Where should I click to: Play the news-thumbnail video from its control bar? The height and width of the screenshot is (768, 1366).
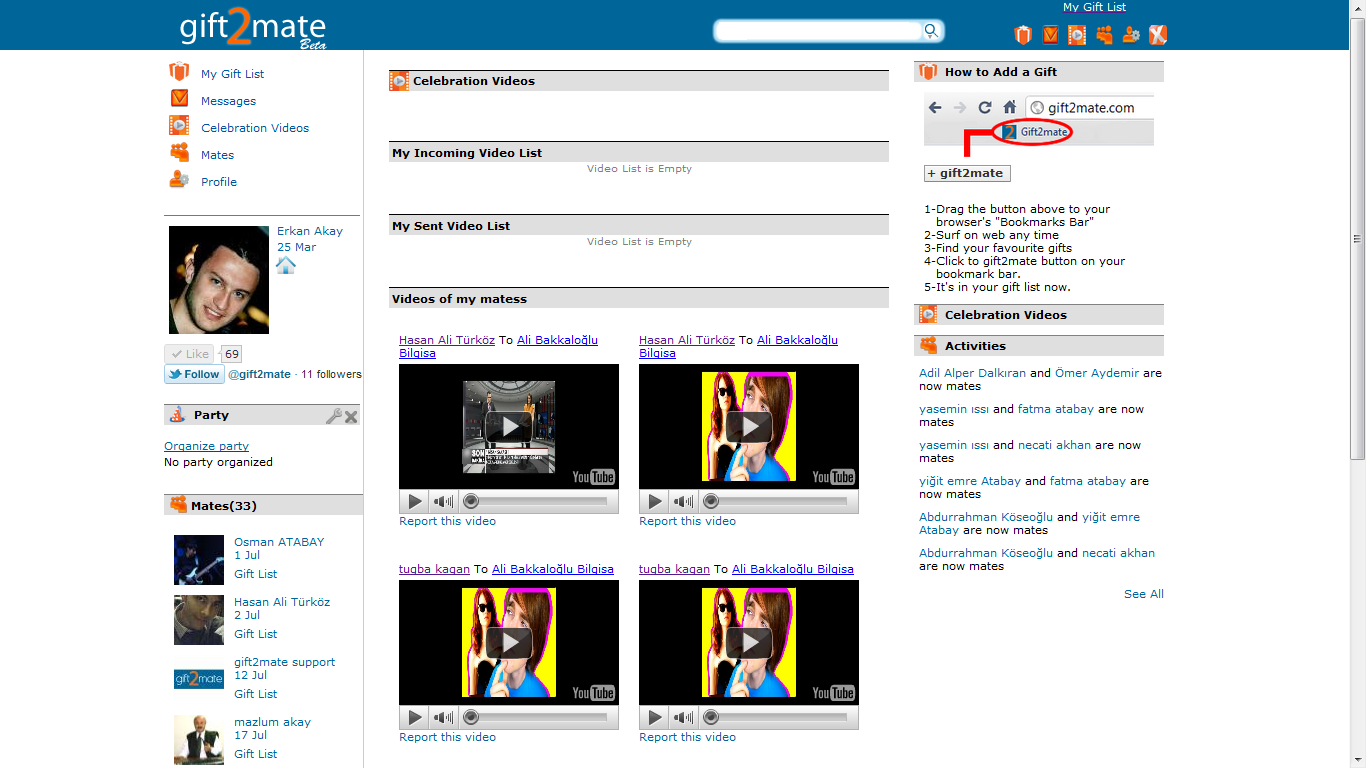coord(415,502)
